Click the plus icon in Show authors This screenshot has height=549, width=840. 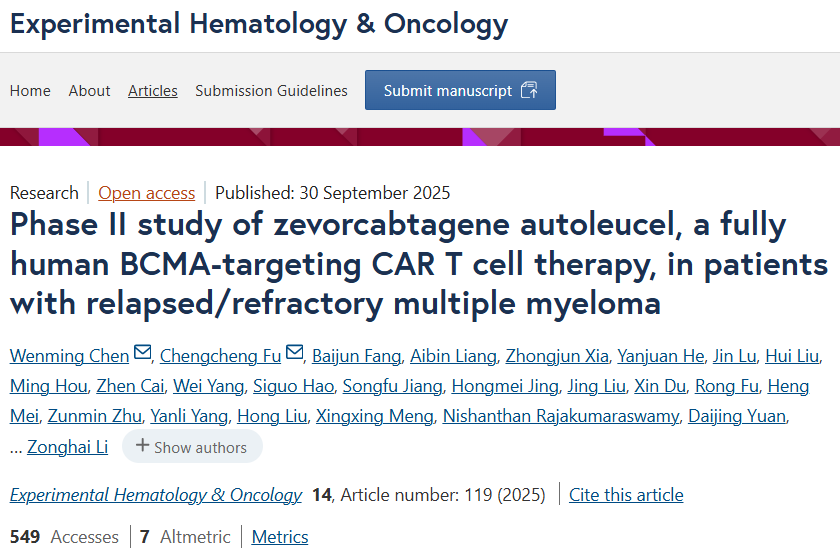pos(143,446)
